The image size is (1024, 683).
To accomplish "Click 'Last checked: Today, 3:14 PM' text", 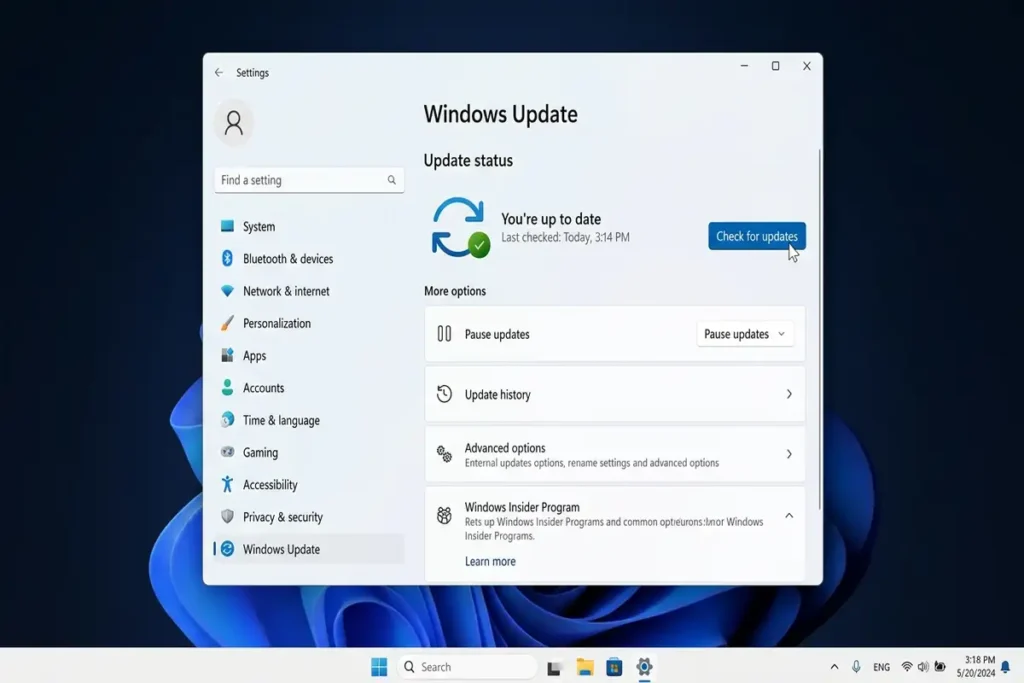I will pos(565,237).
